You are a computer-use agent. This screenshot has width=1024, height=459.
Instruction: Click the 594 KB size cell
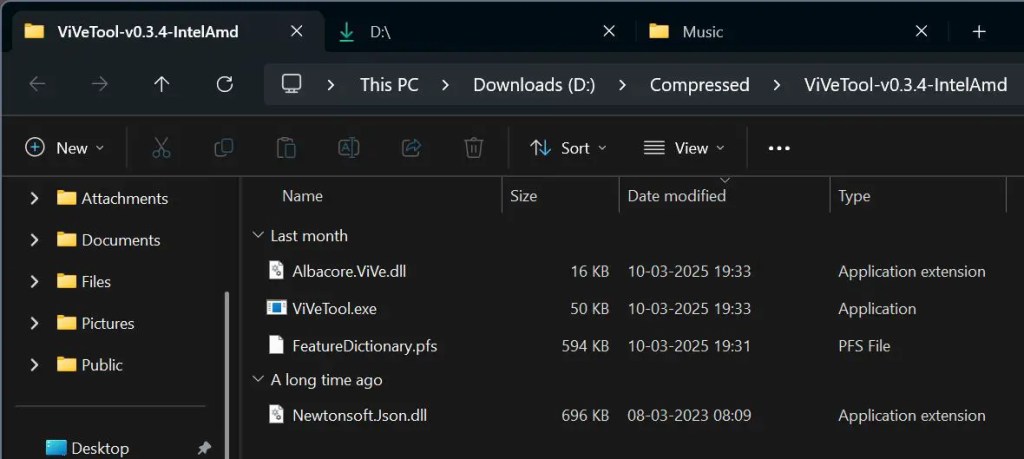click(585, 346)
